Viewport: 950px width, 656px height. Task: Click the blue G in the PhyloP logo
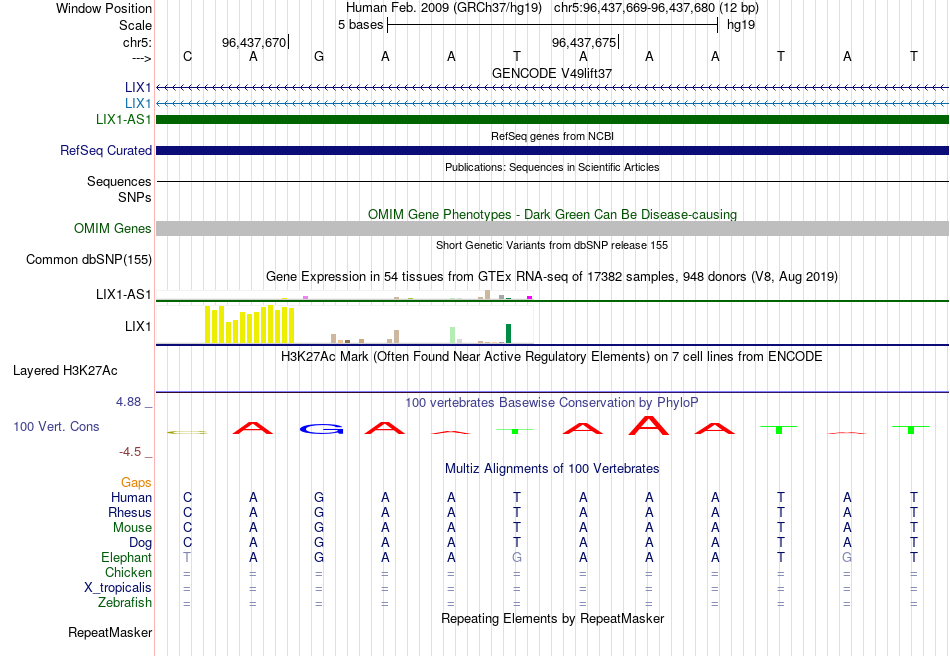click(x=322, y=429)
